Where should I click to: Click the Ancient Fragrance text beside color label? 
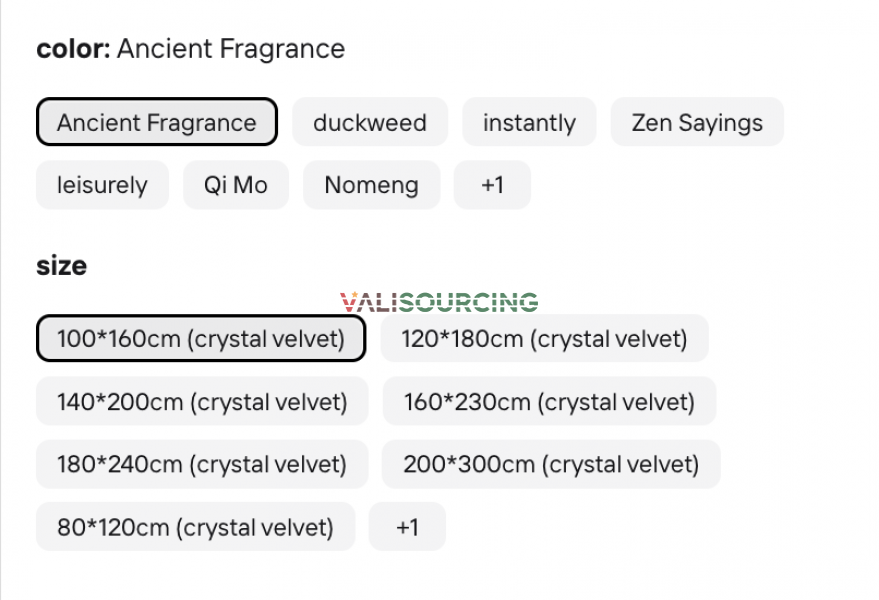231,48
